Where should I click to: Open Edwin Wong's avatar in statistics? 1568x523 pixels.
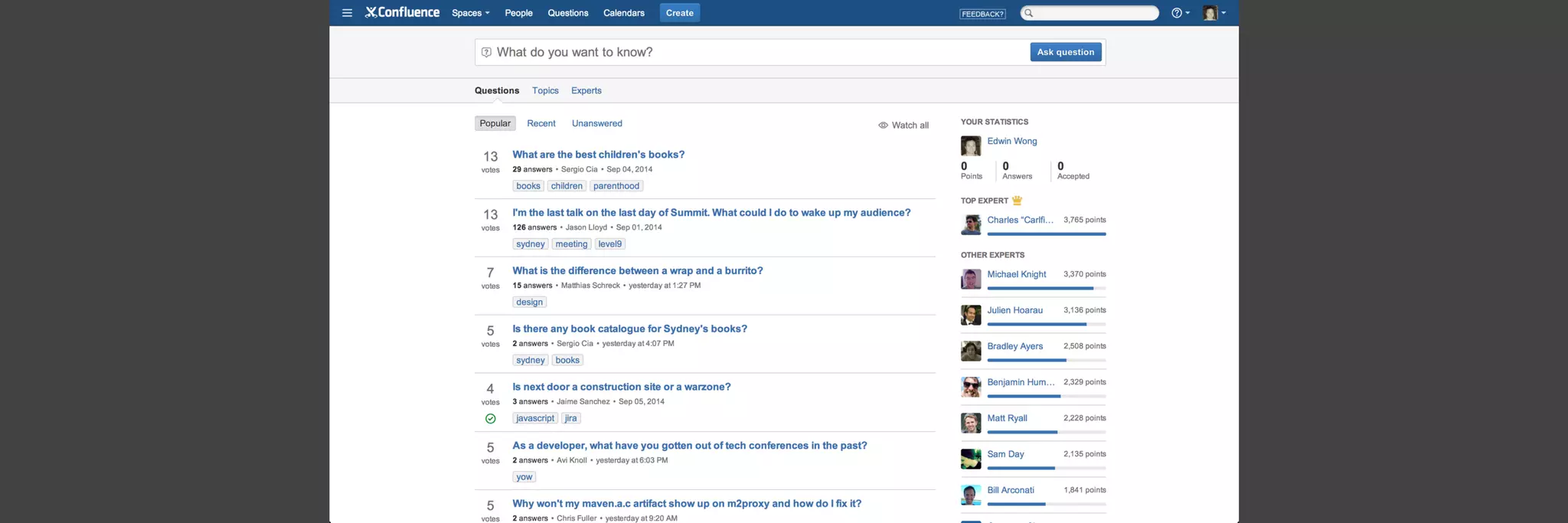coord(971,145)
